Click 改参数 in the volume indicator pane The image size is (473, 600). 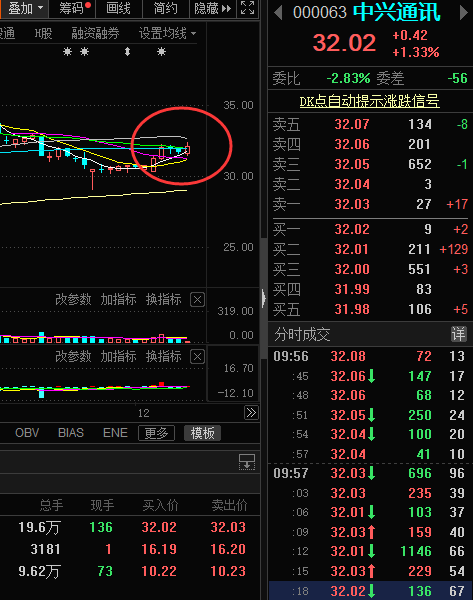[73, 299]
